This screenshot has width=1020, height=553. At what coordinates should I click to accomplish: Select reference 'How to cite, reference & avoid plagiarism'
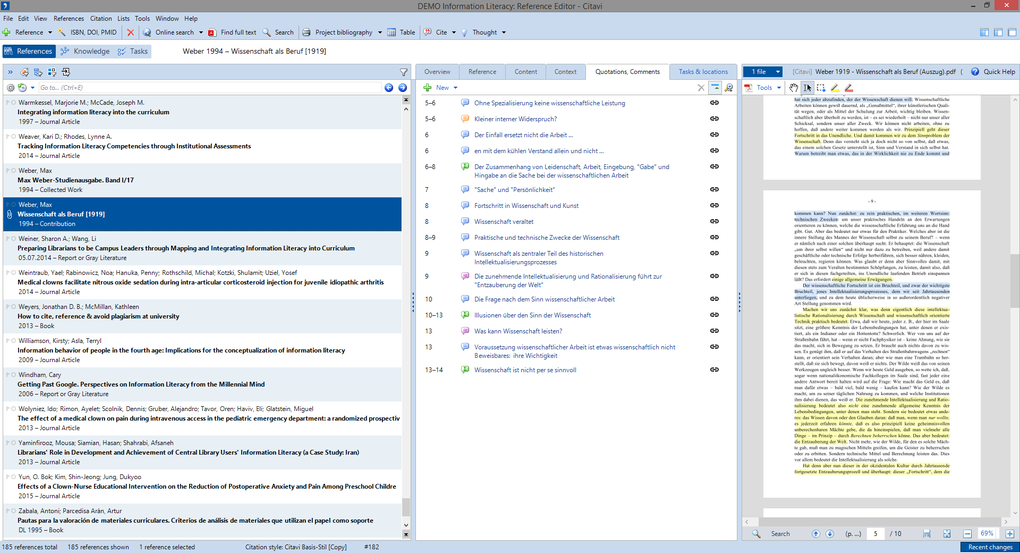202,316
